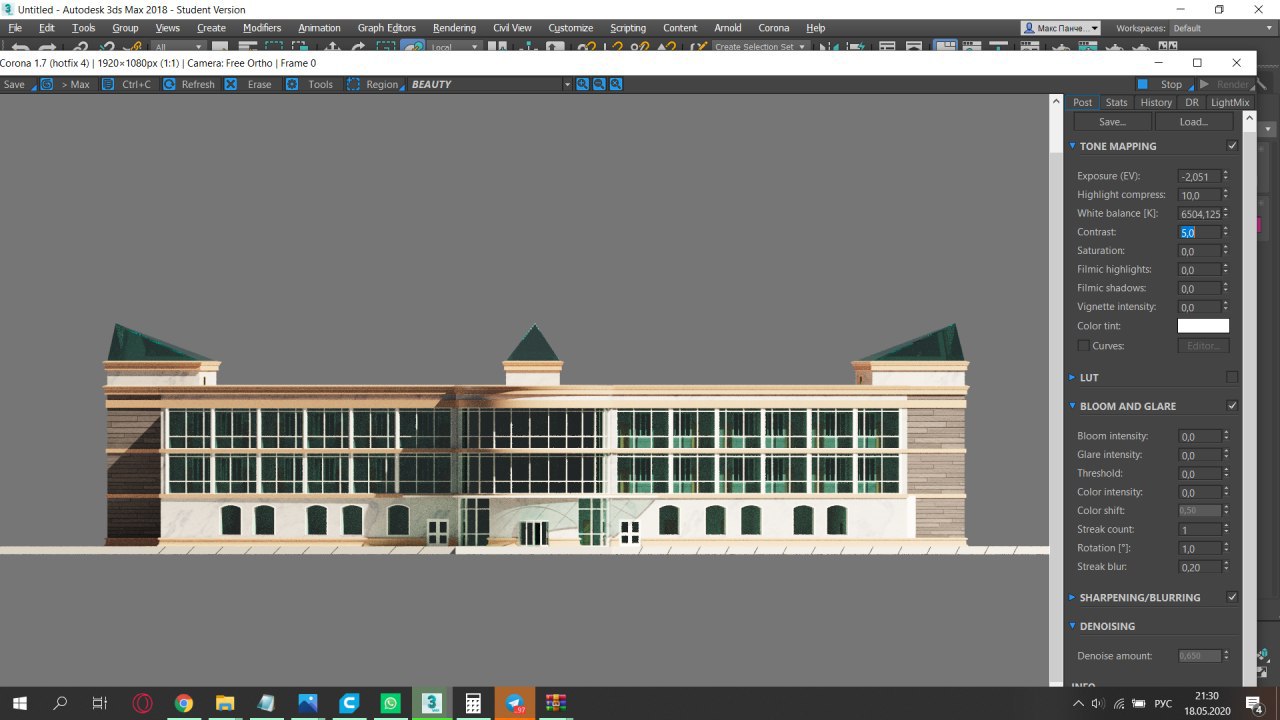Click the White balance [K] value field

point(1199,214)
